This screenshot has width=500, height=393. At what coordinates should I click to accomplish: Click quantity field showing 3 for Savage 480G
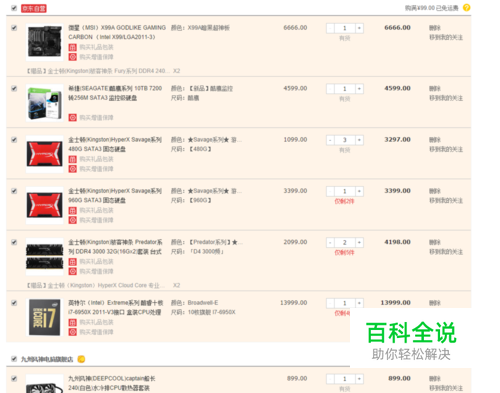click(345, 140)
